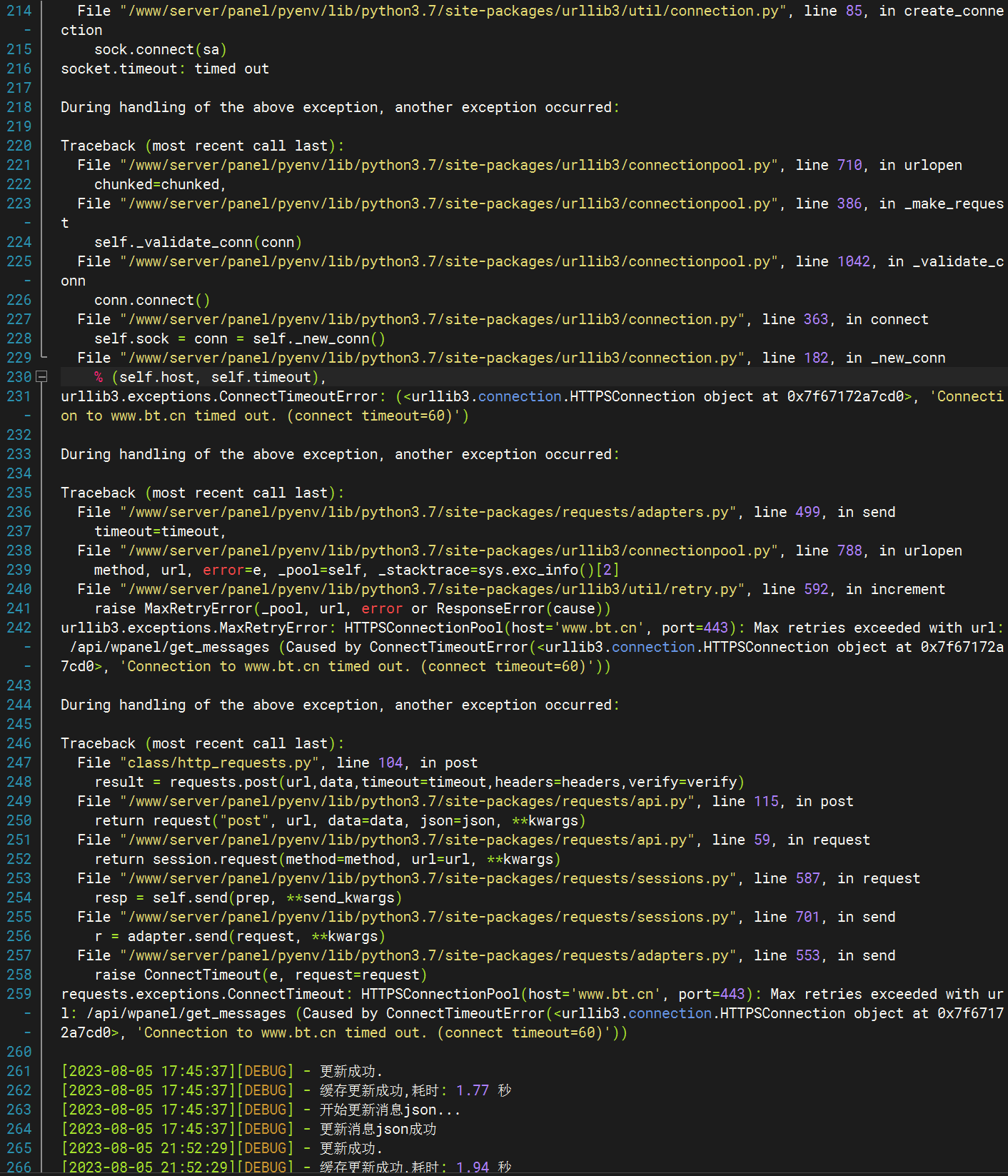Click the 'timeout=timeout,' code line
Image resolution: width=1008 pixels, height=1176 pixels.
(x=160, y=531)
